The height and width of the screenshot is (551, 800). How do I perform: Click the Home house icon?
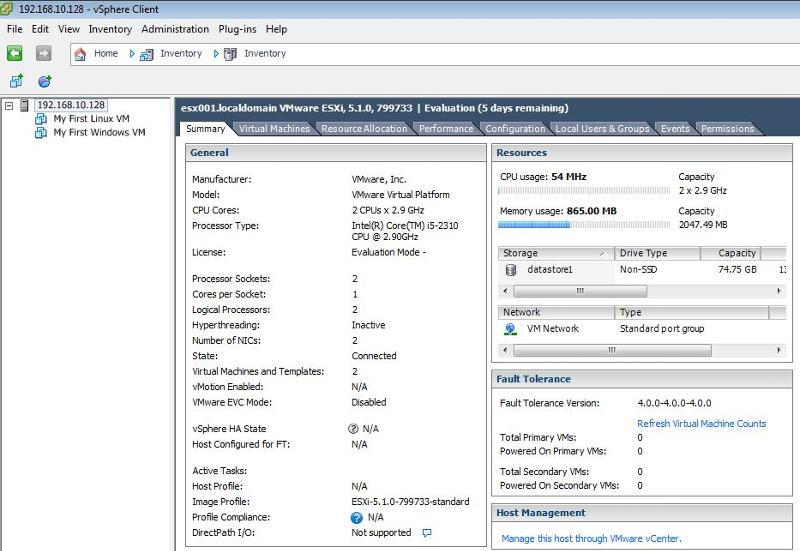pos(80,54)
